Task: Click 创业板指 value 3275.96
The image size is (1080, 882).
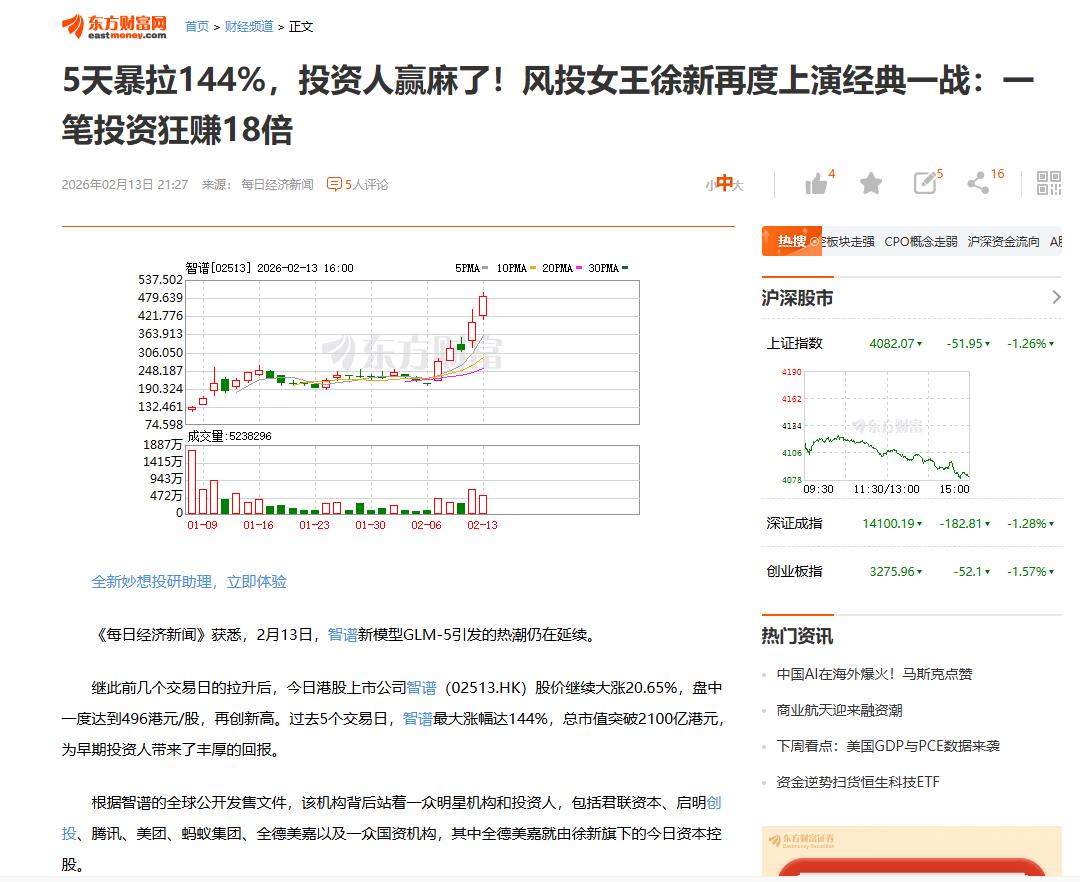Action: [x=892, y=572]
